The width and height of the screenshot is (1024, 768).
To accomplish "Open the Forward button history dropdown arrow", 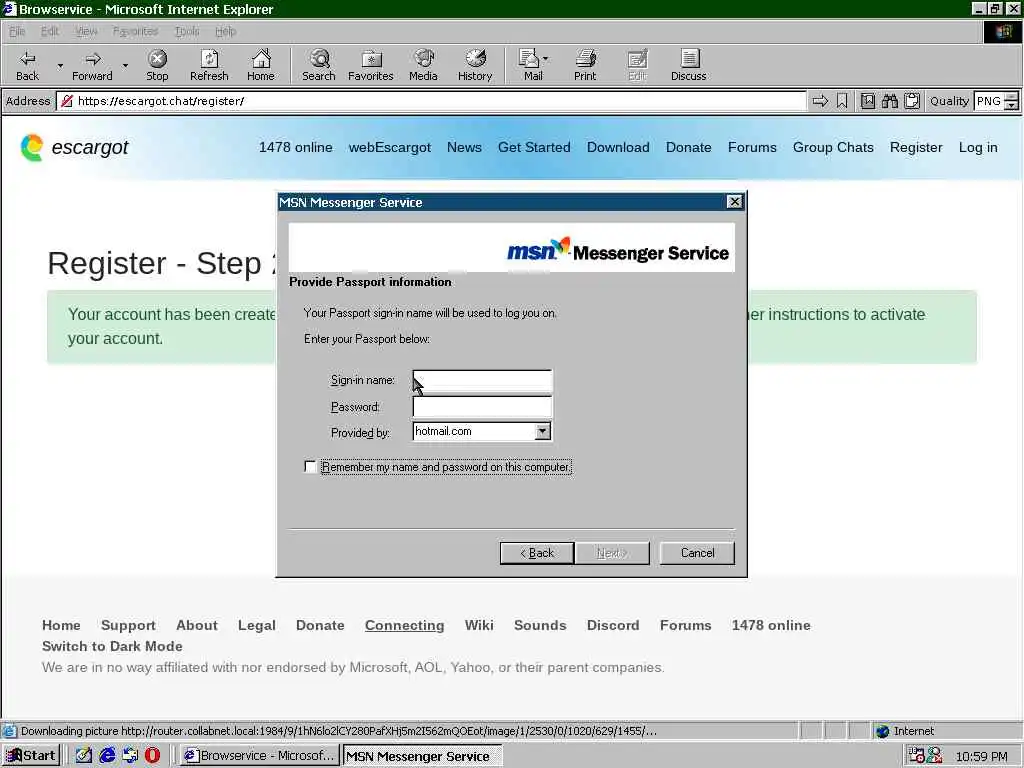I will (x=125, y=65).
